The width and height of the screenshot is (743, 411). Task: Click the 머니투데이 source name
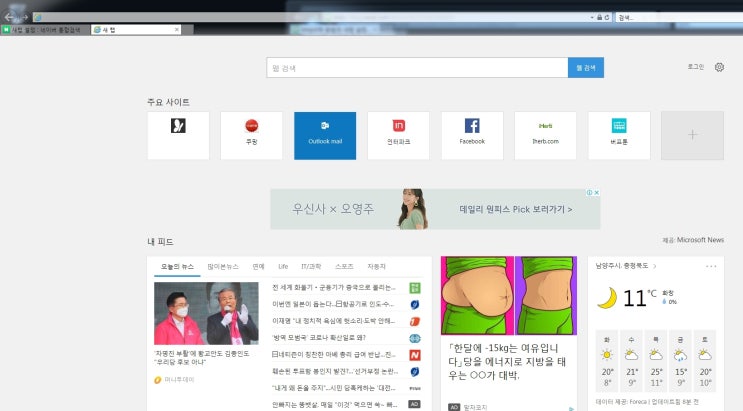point(179,380)
